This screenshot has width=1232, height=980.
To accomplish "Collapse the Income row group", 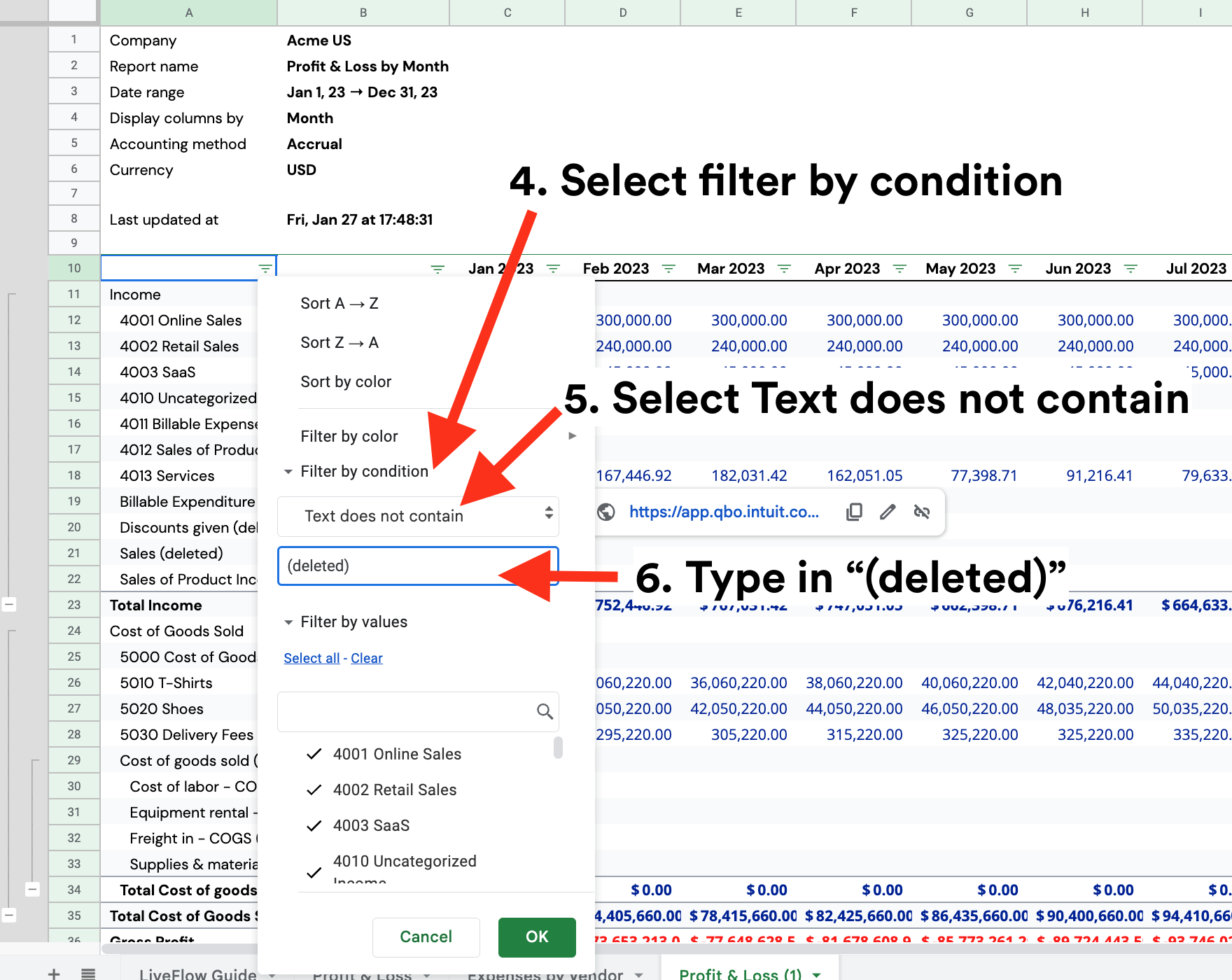I will pyautogui.click(x=9, y=604).
